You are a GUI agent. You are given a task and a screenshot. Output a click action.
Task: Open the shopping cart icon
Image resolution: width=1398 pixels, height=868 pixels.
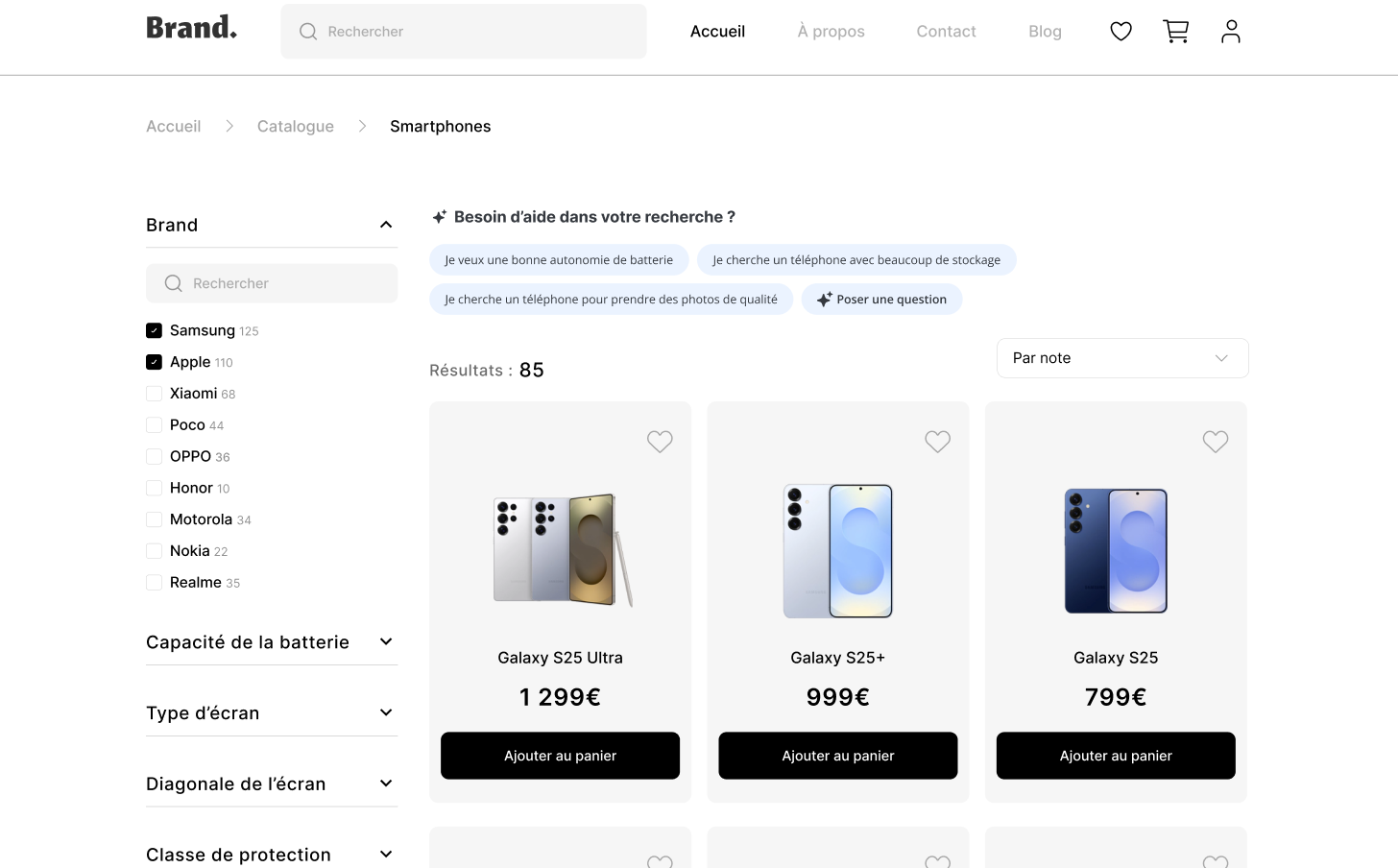coord(1175,32)
